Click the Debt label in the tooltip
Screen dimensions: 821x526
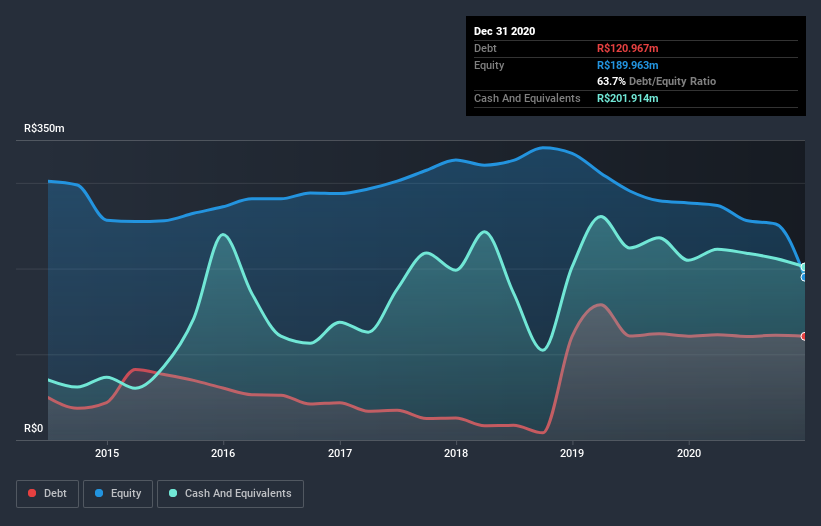tap(485, 48)
